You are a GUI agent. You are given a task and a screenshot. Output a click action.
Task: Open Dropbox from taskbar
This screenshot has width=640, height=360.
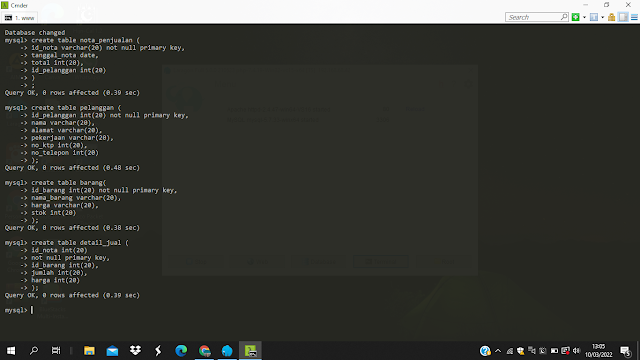pos(135,351)
